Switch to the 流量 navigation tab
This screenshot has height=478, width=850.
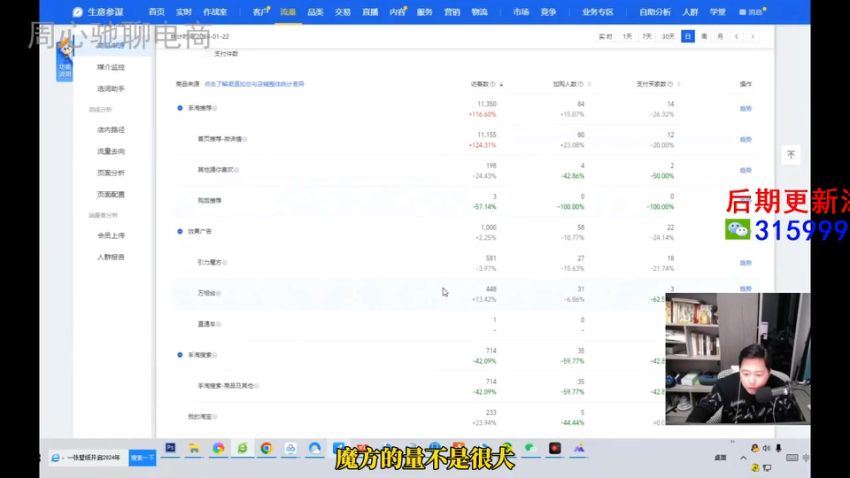click(288, 12)
